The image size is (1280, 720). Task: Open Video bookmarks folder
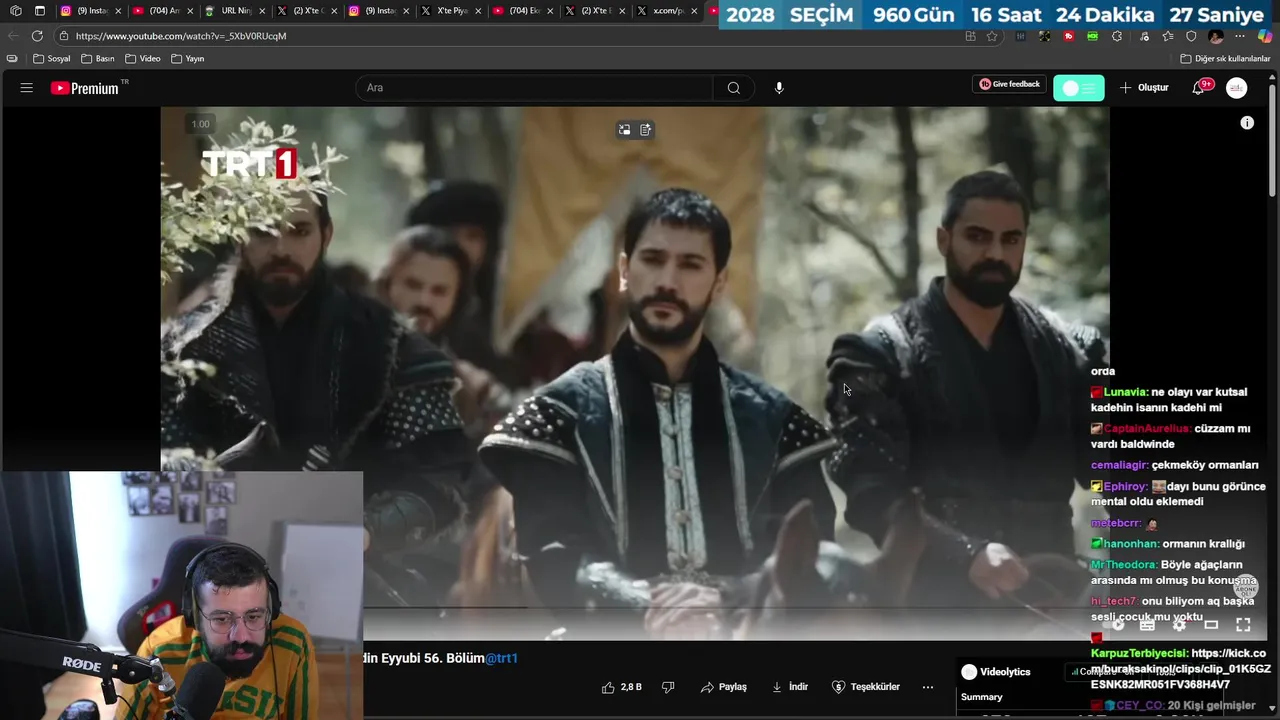coord(143,59)
